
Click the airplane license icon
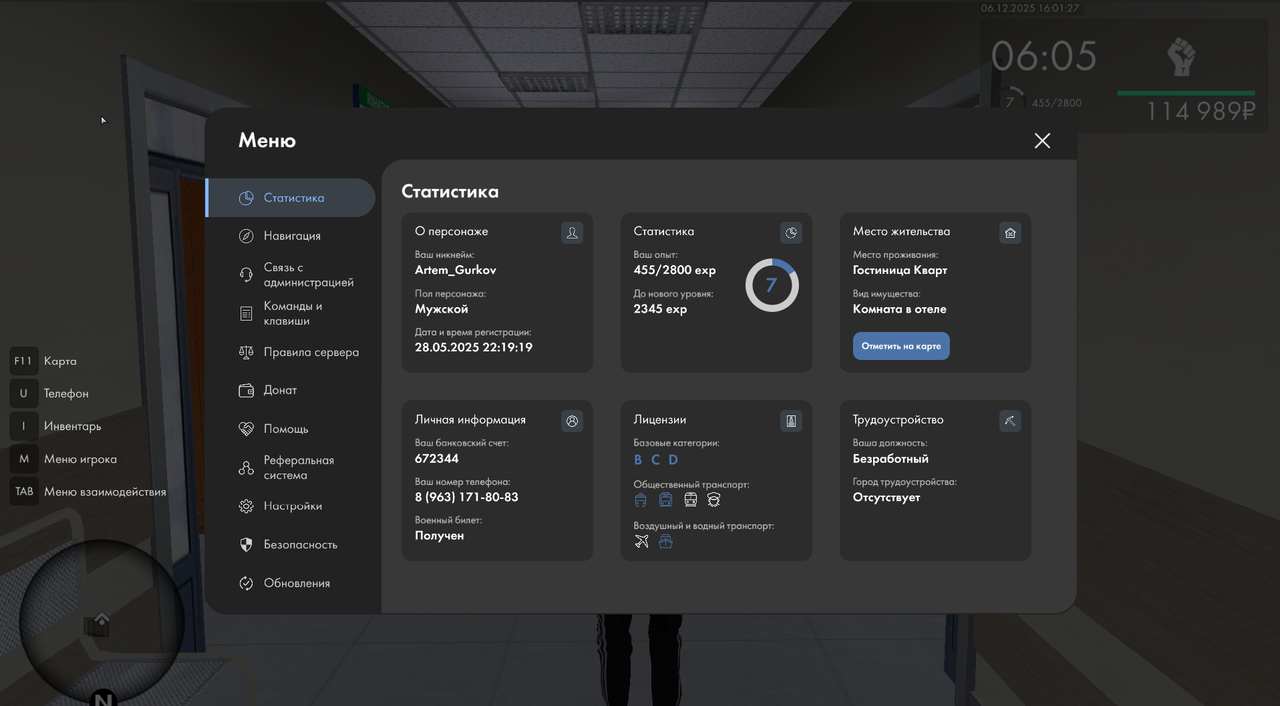point(642,541)
